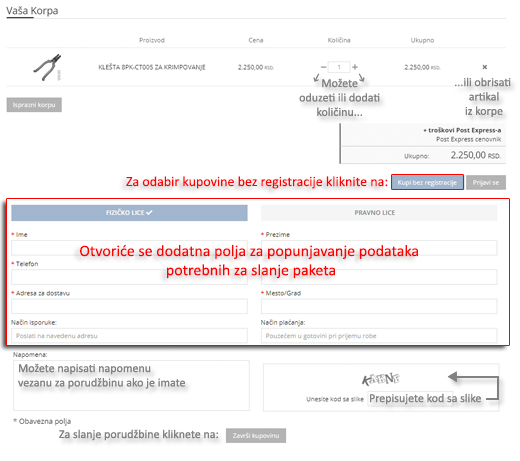520x461 pixels.
Task: Switch to the PRAVNO LICE tab
Action: pyautogui.click(x=379, y=213)
